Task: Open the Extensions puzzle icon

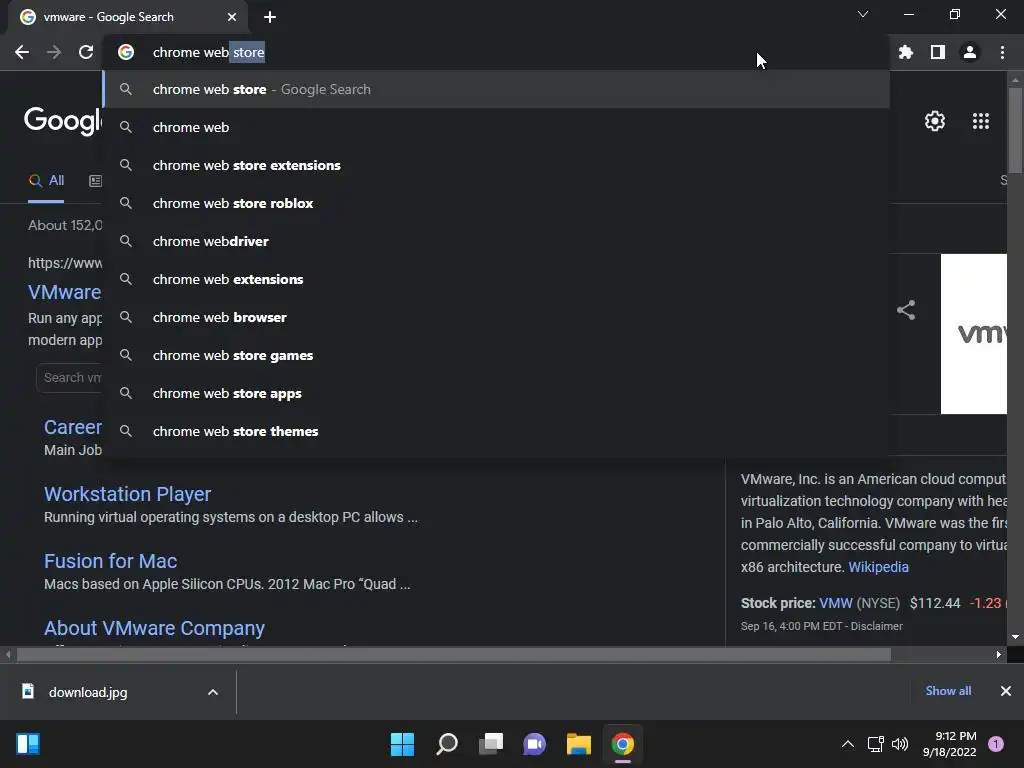Action: [x=905, y=52]
